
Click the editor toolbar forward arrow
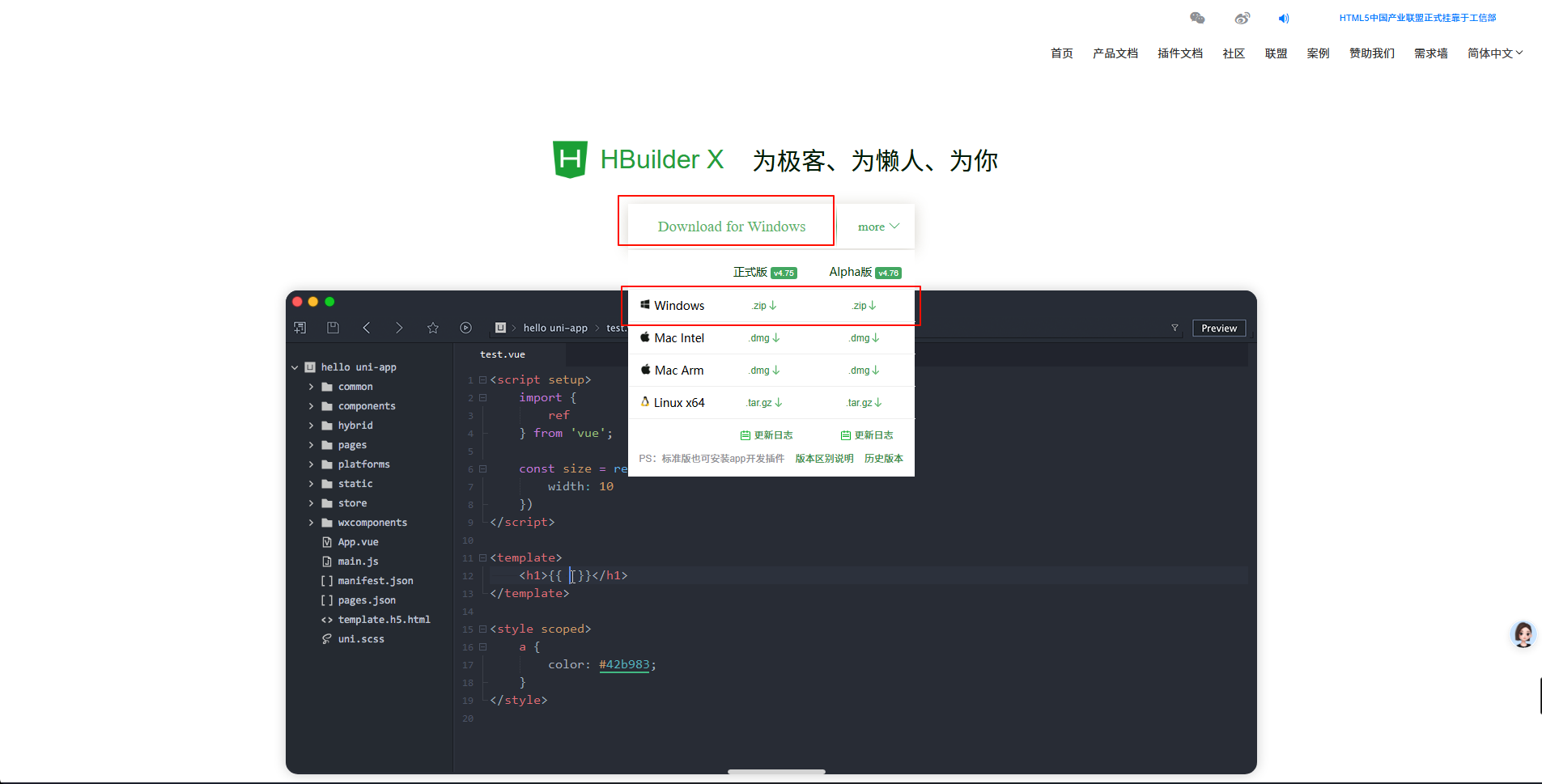[x=399, y=328]
